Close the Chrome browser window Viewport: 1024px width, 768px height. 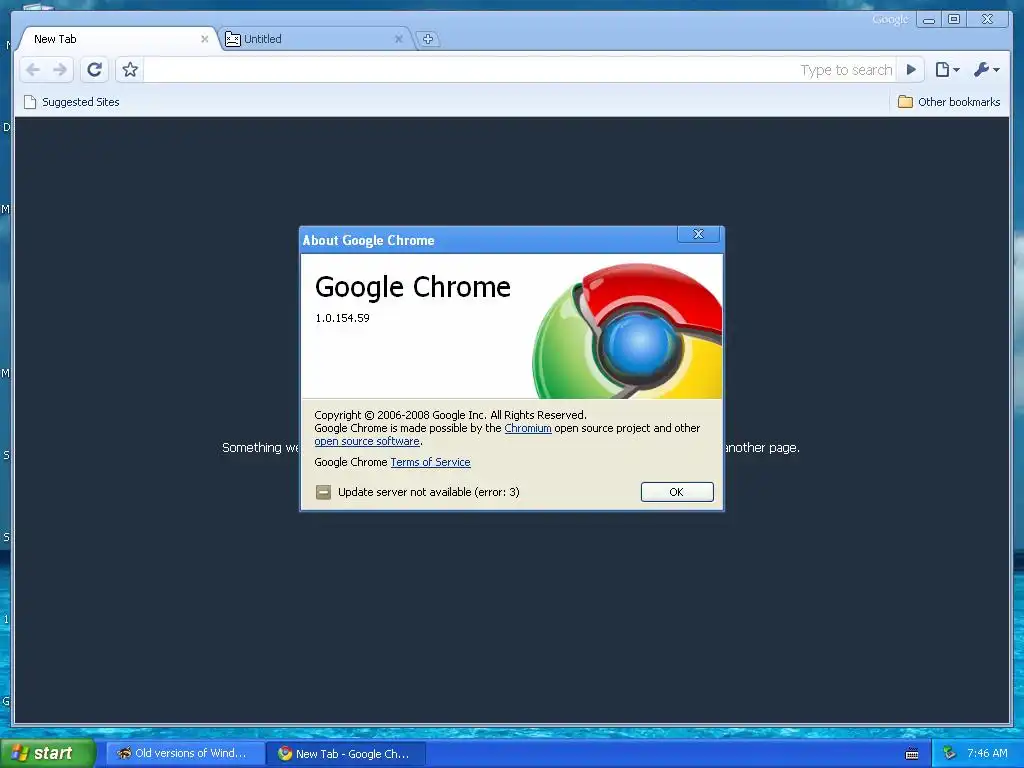(987, 20)
